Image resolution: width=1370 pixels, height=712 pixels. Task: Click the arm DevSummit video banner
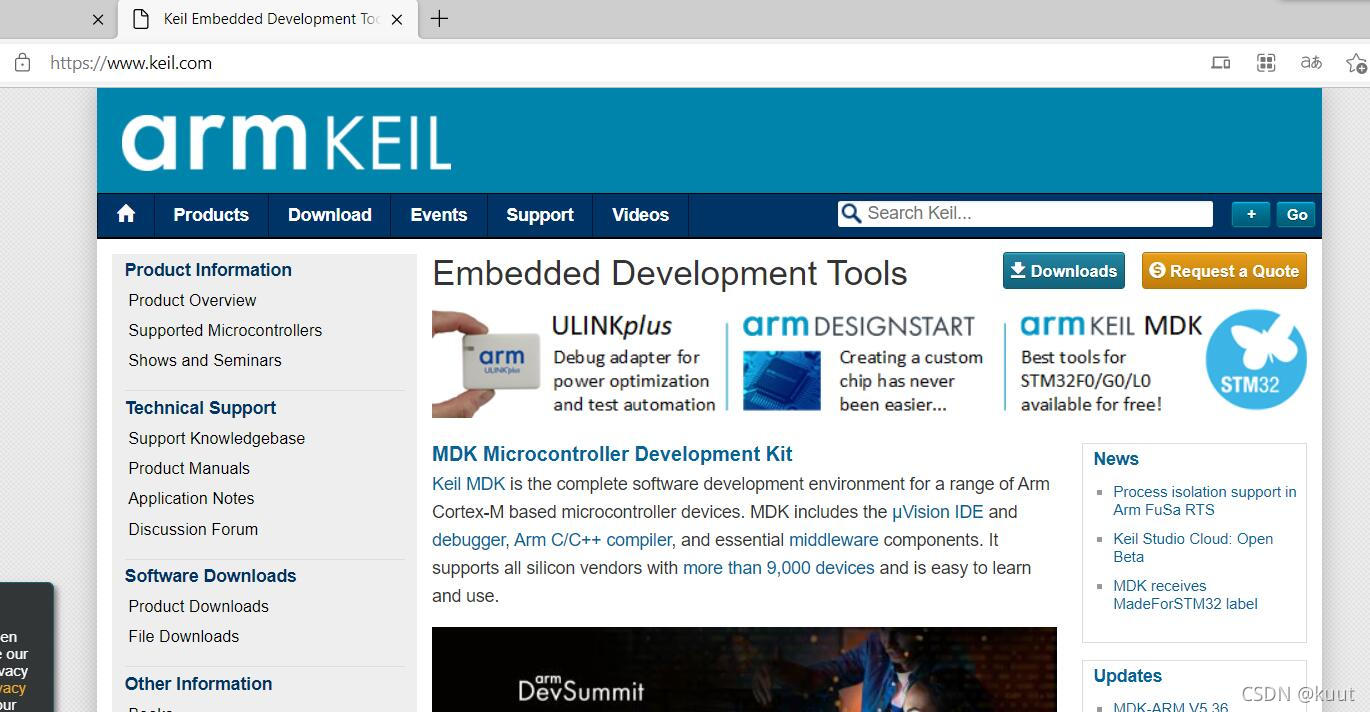[744, 669]
